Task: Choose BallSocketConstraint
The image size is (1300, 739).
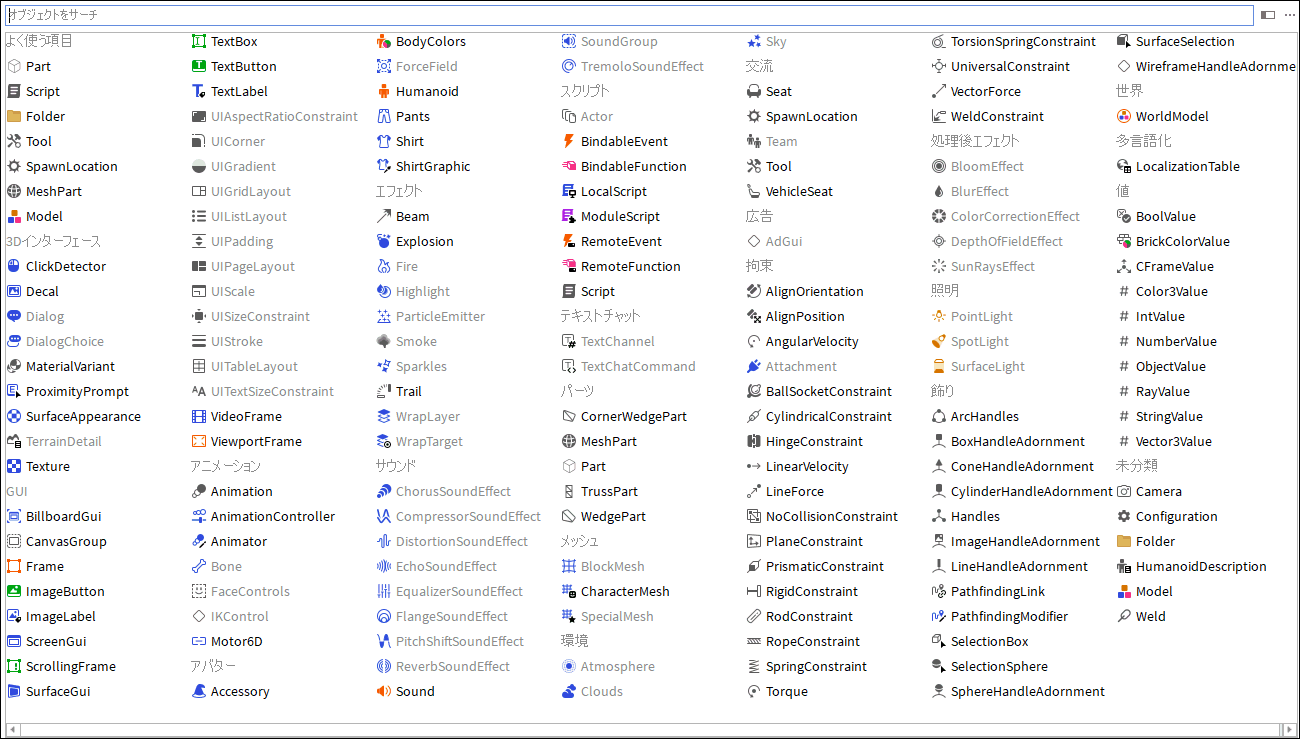Action: [829, 391]
